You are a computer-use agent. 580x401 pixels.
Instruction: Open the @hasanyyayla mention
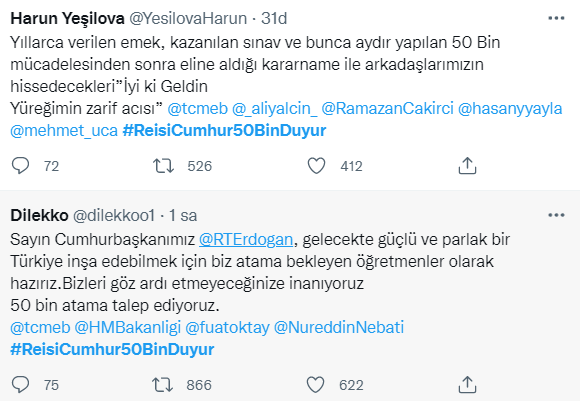coord(510,109)
